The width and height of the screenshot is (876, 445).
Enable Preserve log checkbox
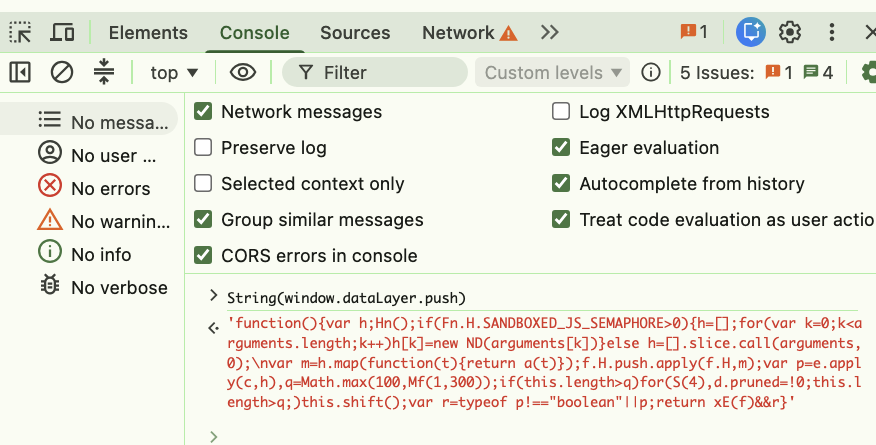point(203,147)
